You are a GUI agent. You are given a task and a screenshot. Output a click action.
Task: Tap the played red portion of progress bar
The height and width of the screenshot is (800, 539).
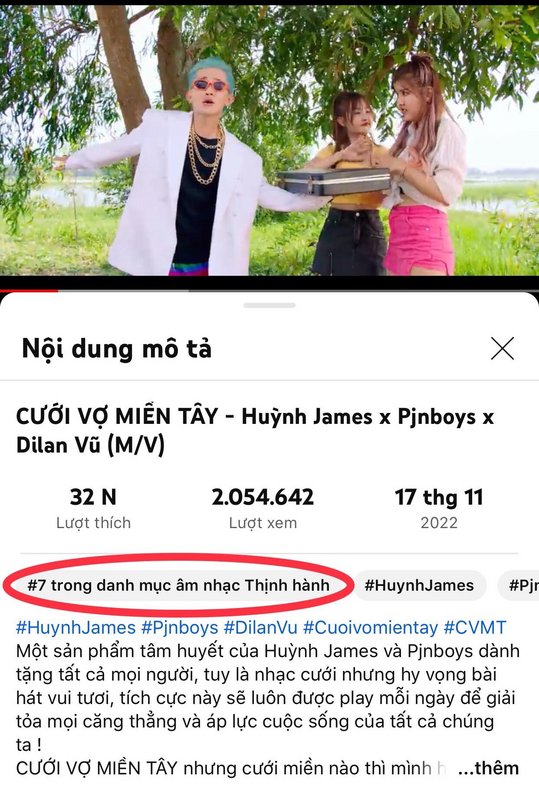point(29,290)
